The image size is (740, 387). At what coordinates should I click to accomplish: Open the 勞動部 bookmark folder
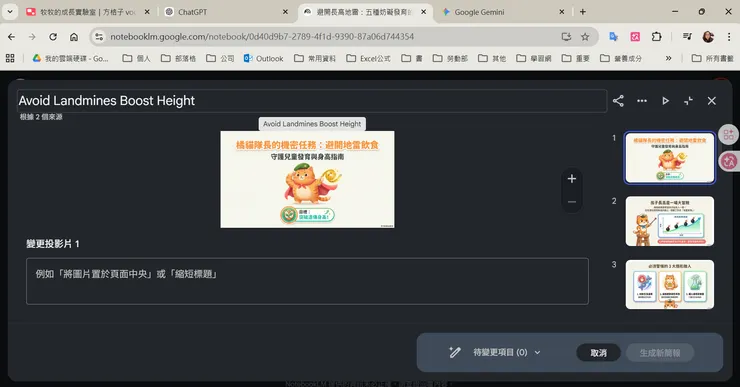tap(450, 58)
